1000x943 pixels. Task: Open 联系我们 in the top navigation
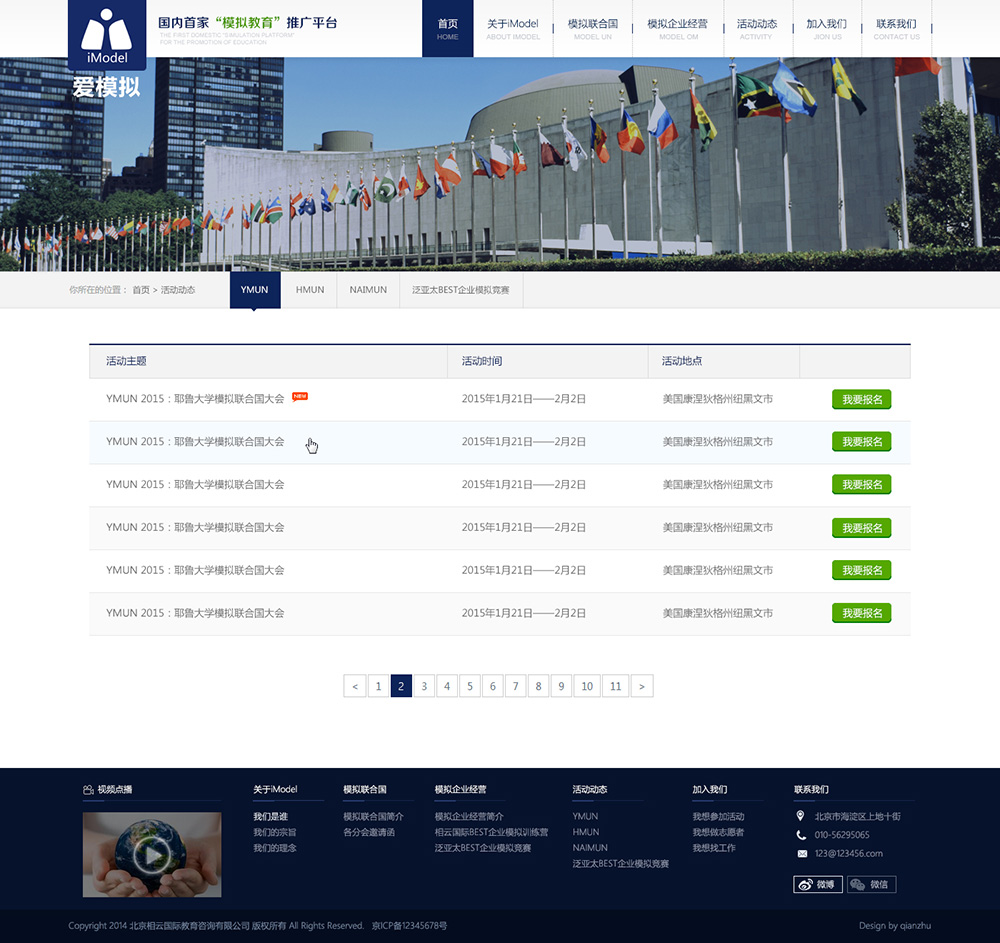click(x=896, y=29)
